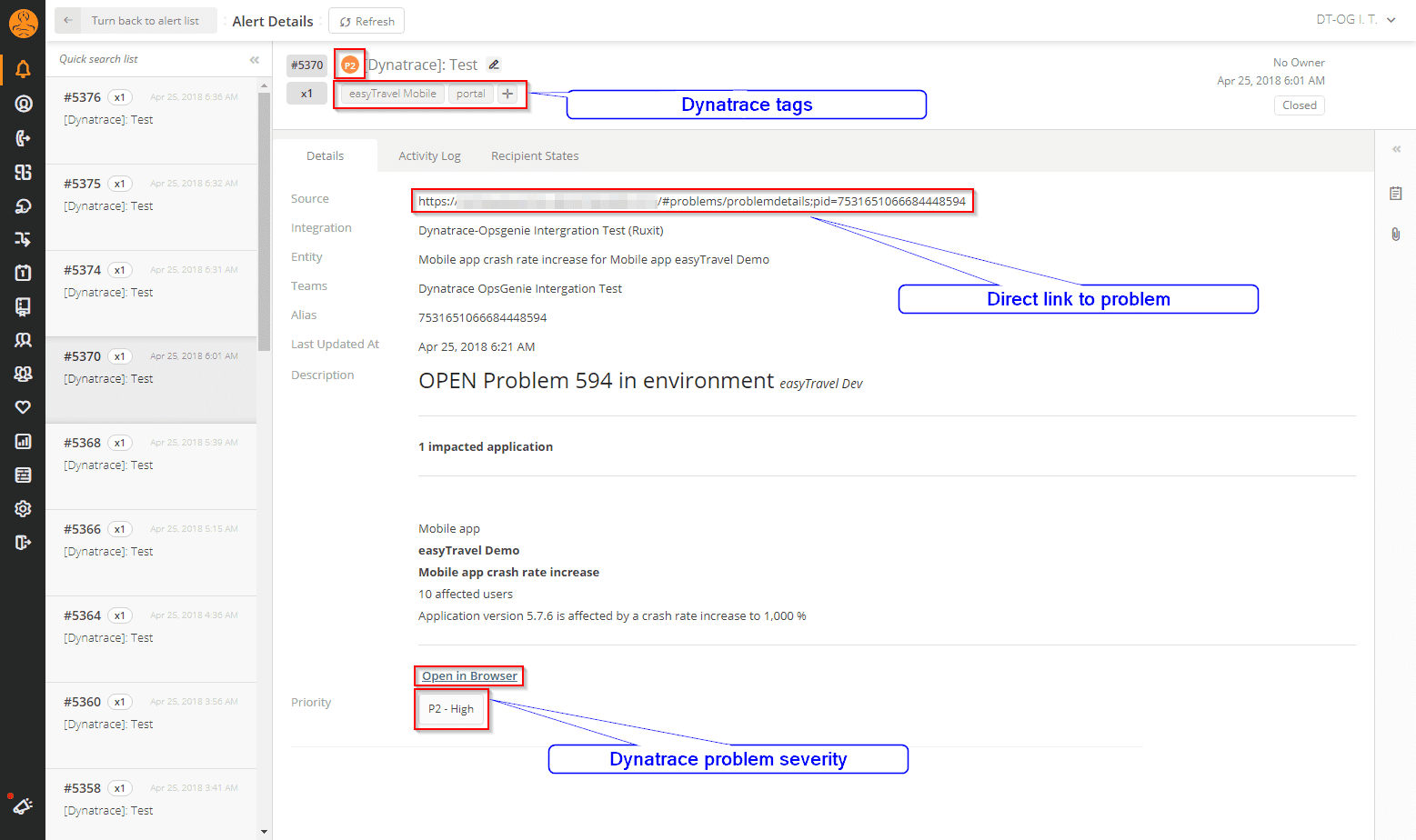Click the alert list scroll down arrow
This screenshot has height=840, width=1416.
265,831
